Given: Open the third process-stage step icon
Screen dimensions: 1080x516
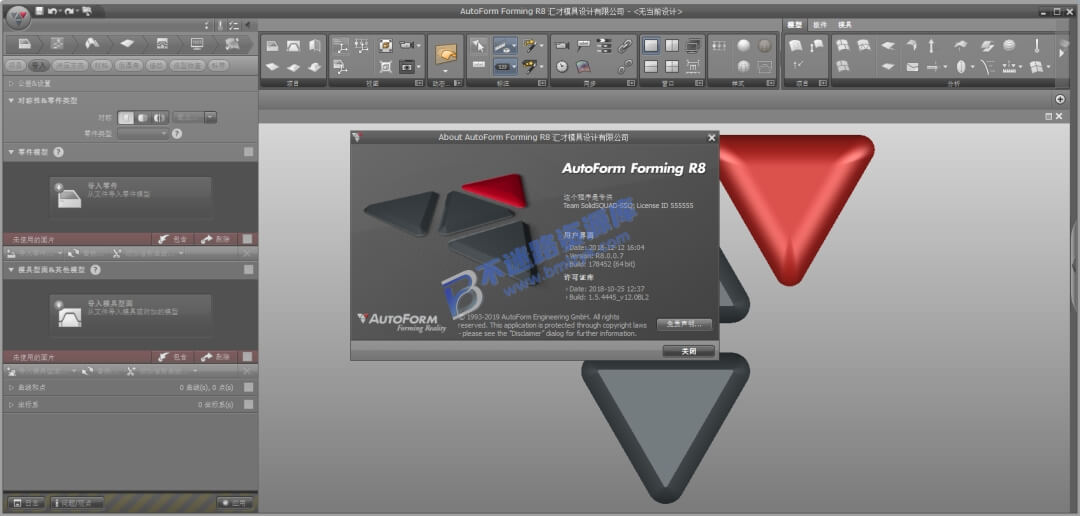Looking at the screenshot, I should coord(92,44).
